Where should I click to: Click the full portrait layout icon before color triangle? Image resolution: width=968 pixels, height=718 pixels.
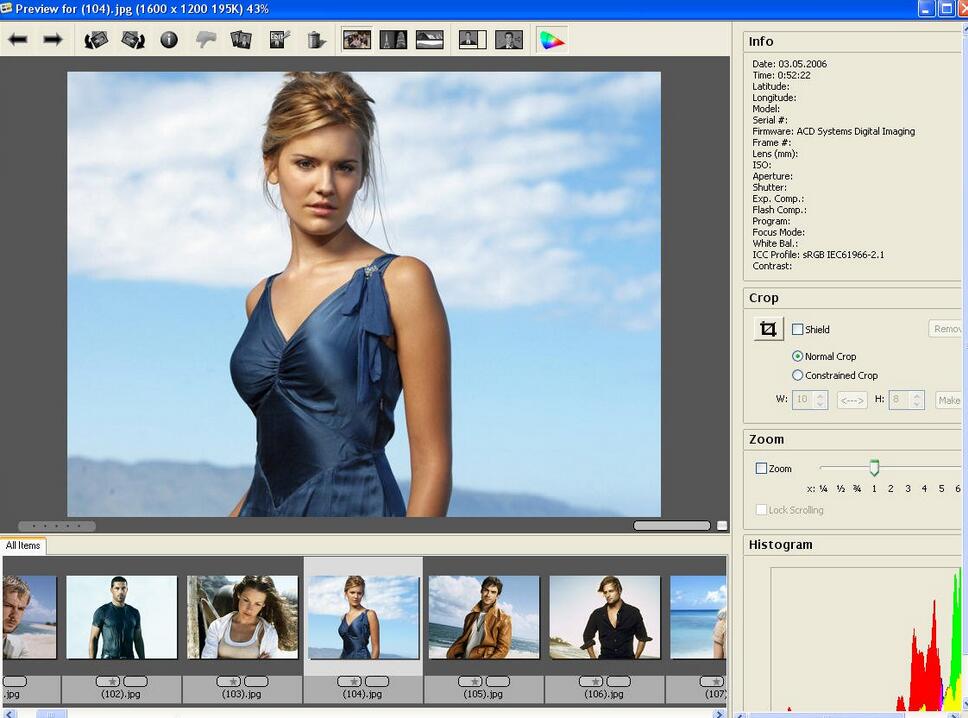click(509, 40)
